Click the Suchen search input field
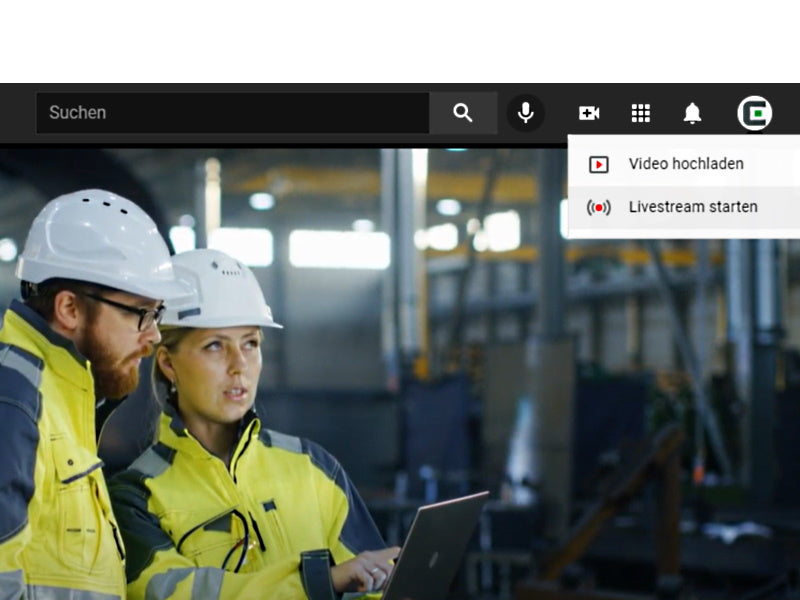This screenshot has width=800, height=600. click(x=232, y=113)
